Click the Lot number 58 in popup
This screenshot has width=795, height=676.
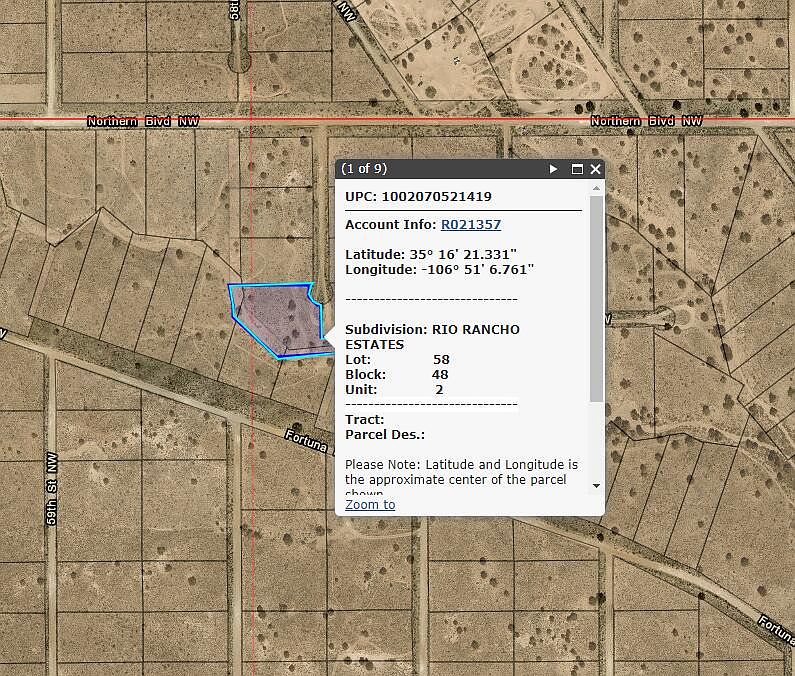pos(441,359)
